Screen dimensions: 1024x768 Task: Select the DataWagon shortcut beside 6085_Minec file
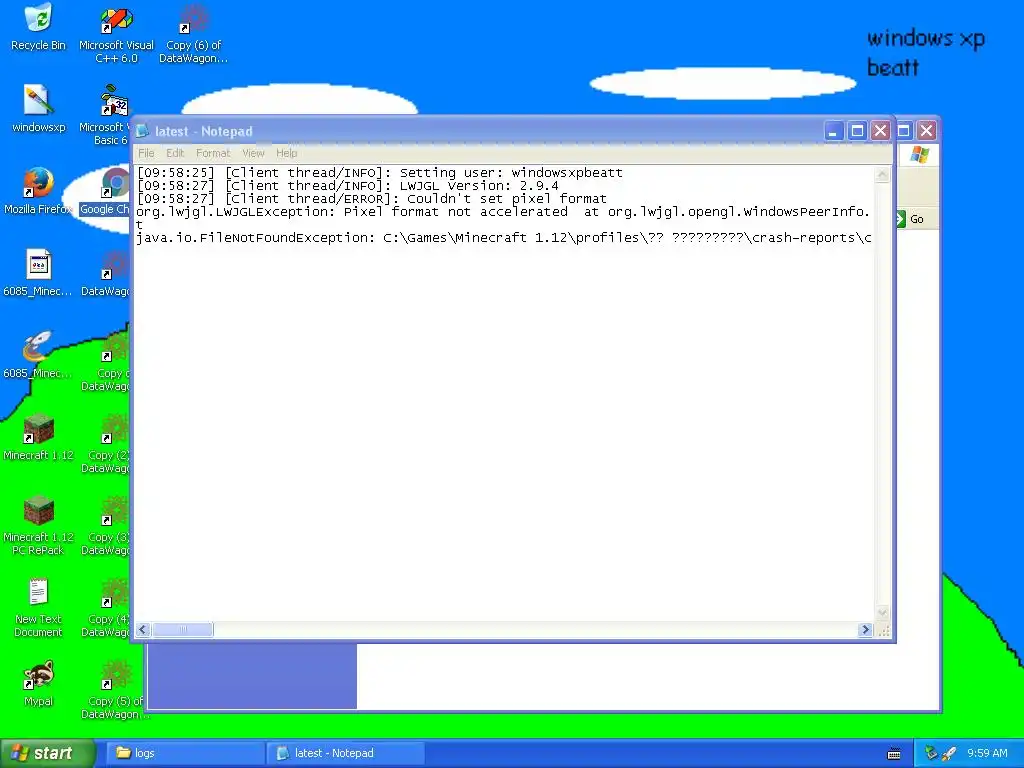[x=105, y=274]
